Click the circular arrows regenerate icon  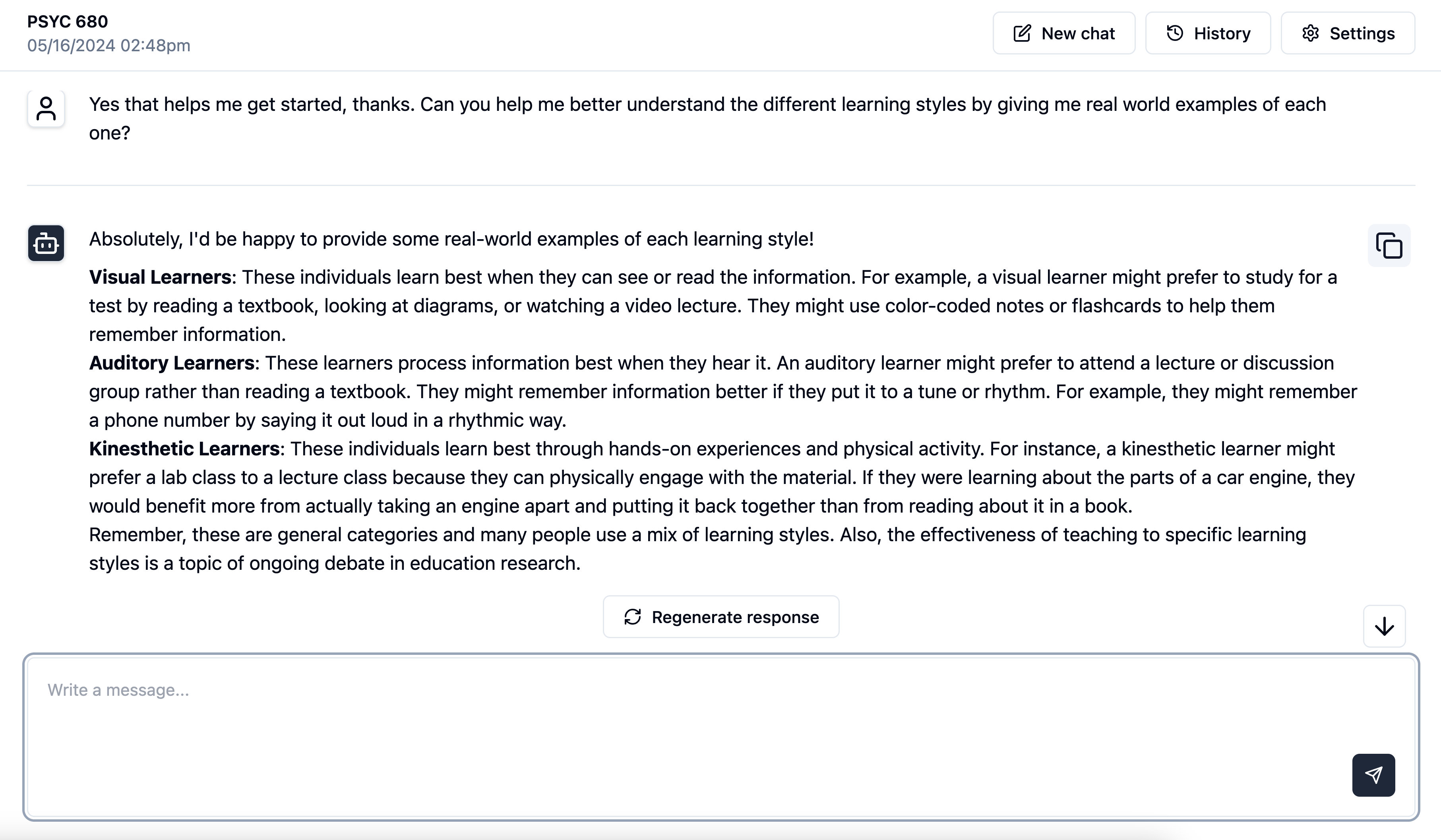pyautogui.click(x=632, y=617)
